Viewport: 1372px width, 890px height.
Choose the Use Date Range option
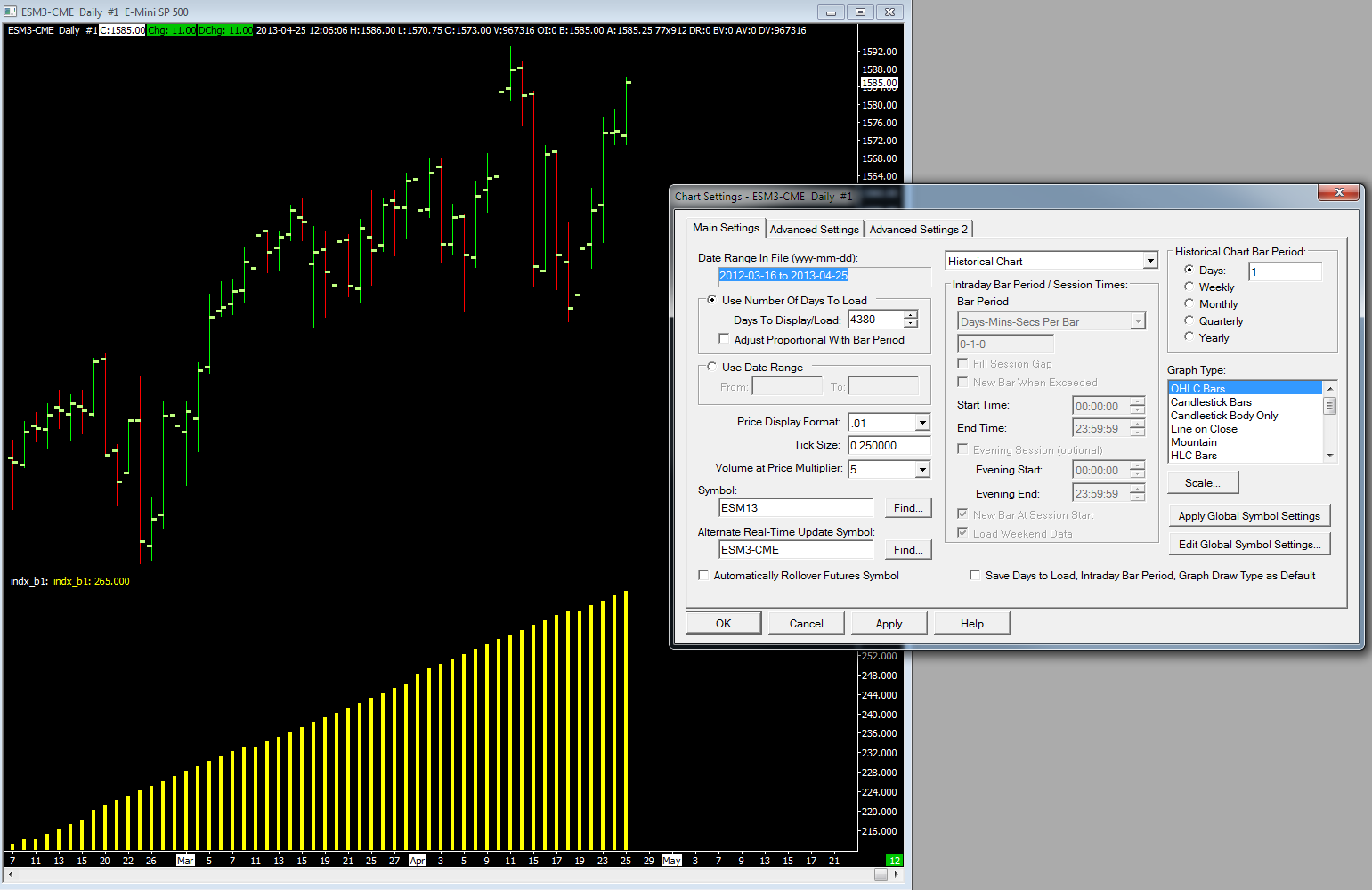[711, 367]
